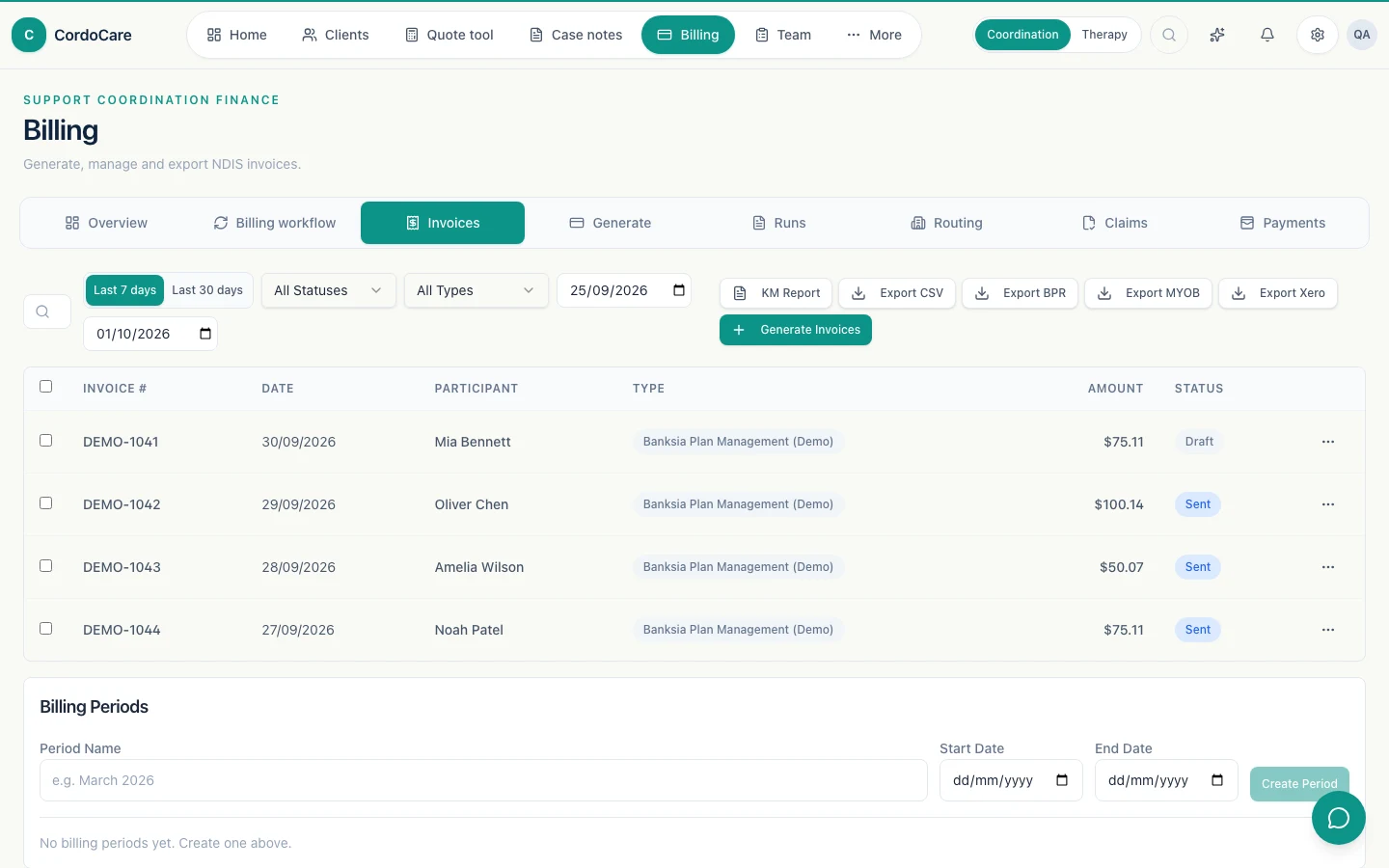1389x868 pixels.
Task: Open row actions for DEMO-1042
Action: [x=1328, y=504]
